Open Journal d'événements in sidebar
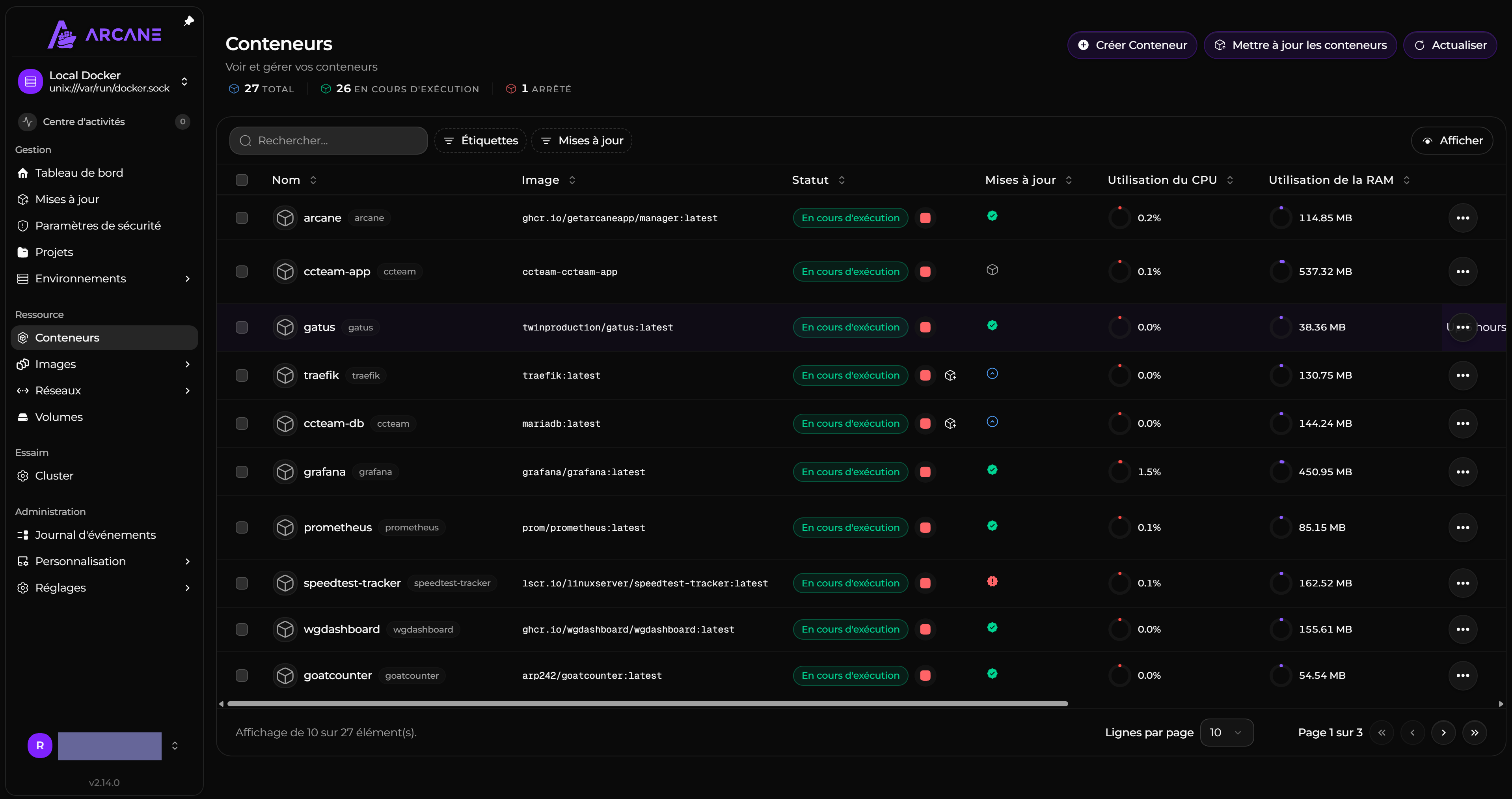 pos(104,535)
